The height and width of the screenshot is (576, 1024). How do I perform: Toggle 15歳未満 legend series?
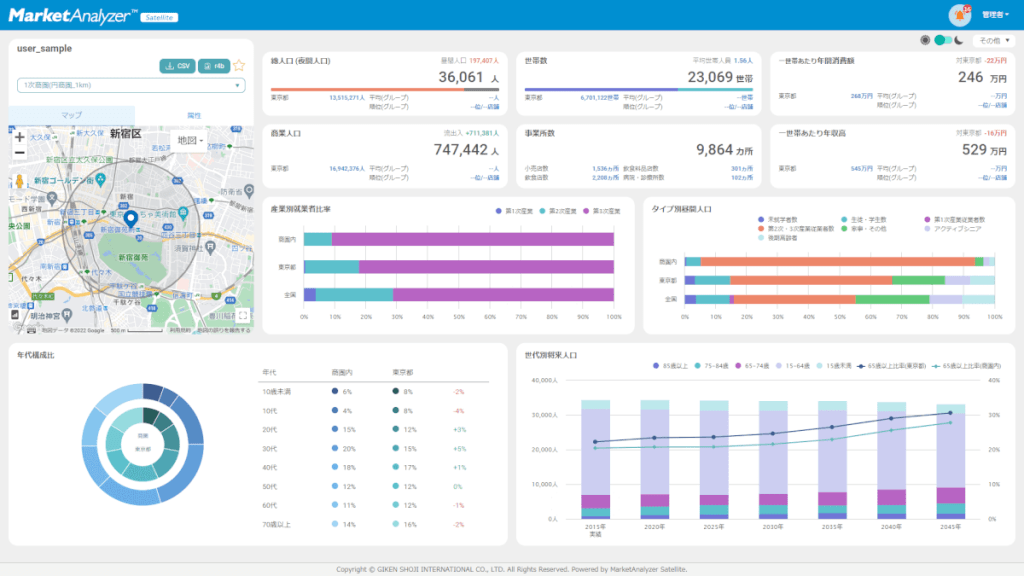point(834,366)
